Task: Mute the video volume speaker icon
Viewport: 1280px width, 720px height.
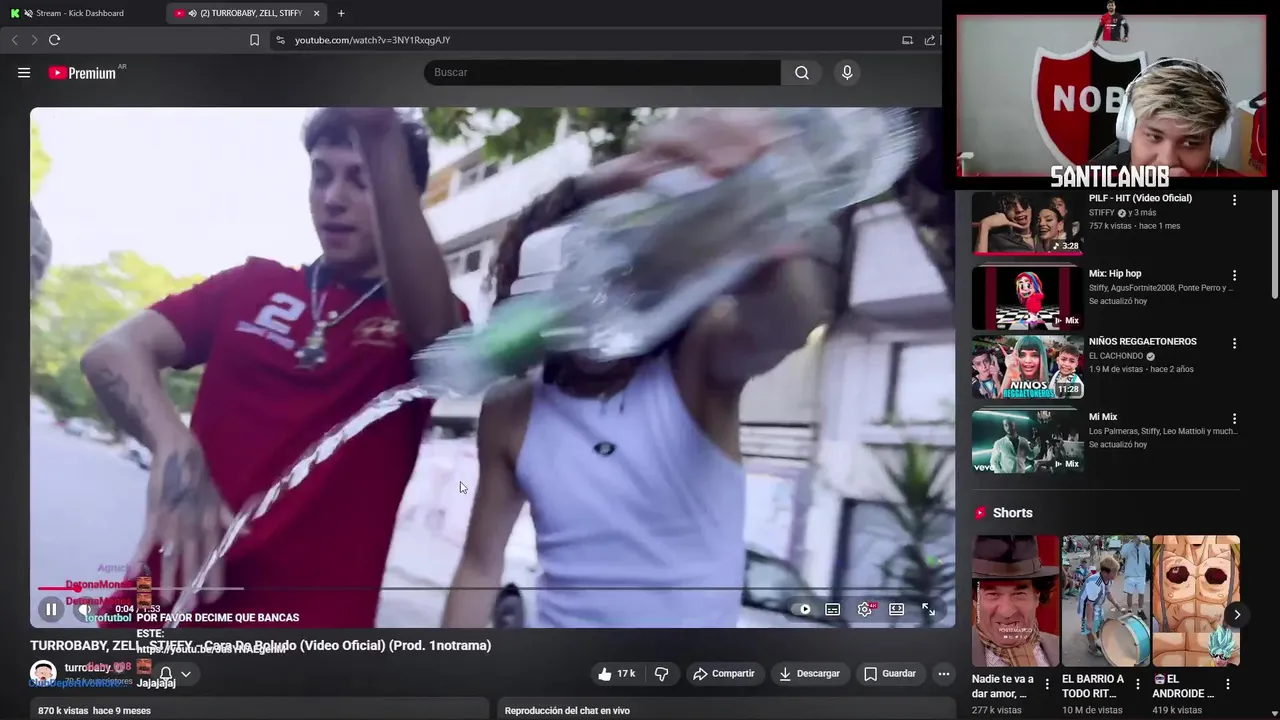Action: pyautogui.click(x=85, y=609)
